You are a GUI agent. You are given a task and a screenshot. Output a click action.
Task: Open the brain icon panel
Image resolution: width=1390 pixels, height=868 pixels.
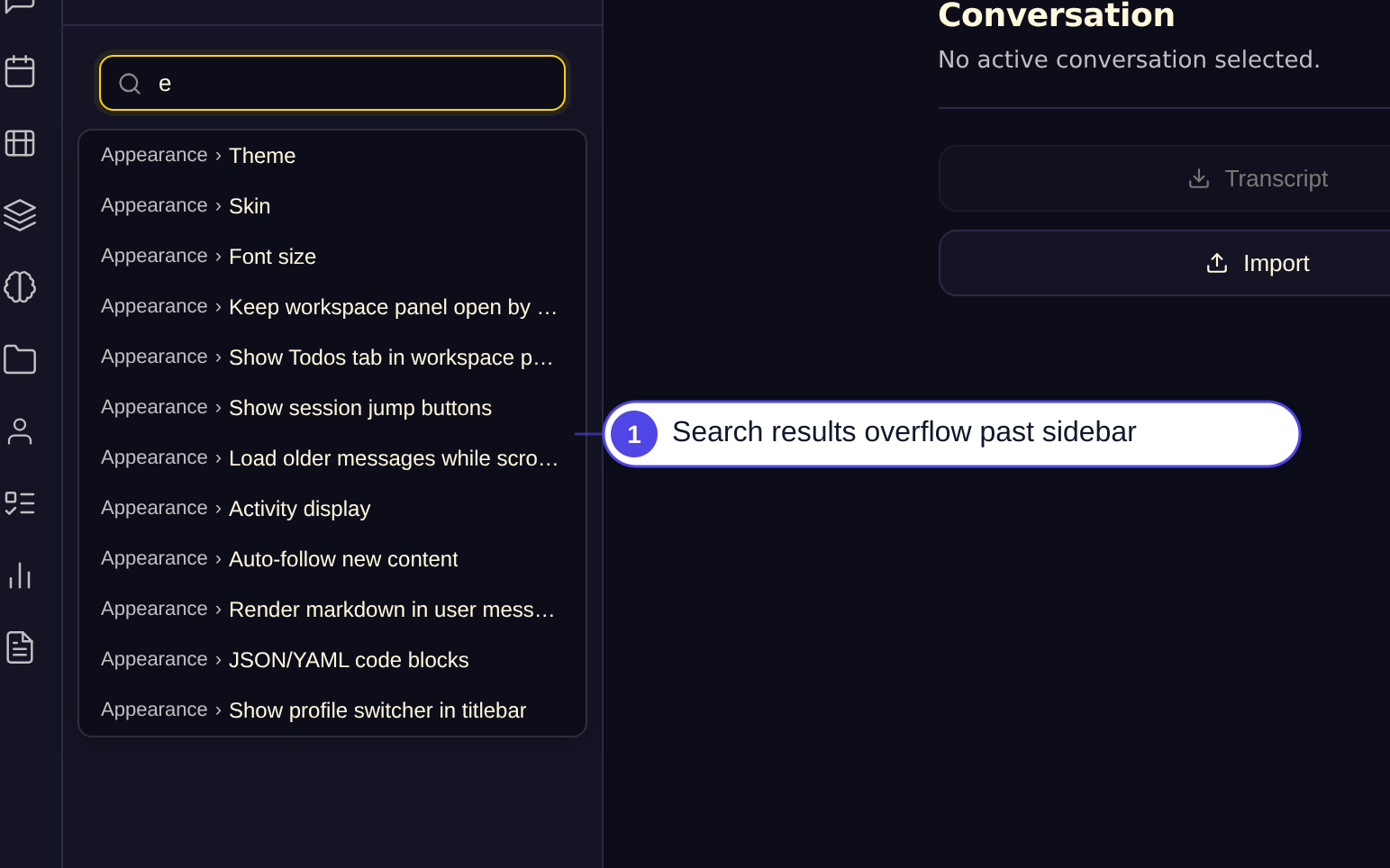tap(20, 287)
